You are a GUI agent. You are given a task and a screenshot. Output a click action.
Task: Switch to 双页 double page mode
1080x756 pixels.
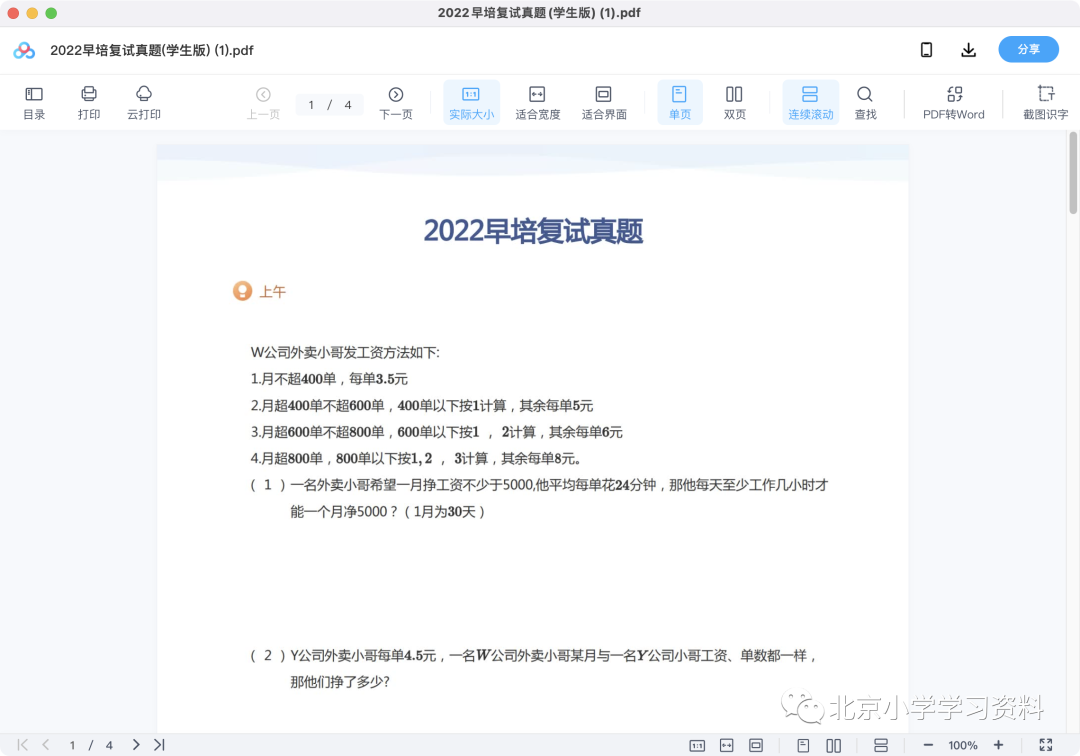[734, 103]
